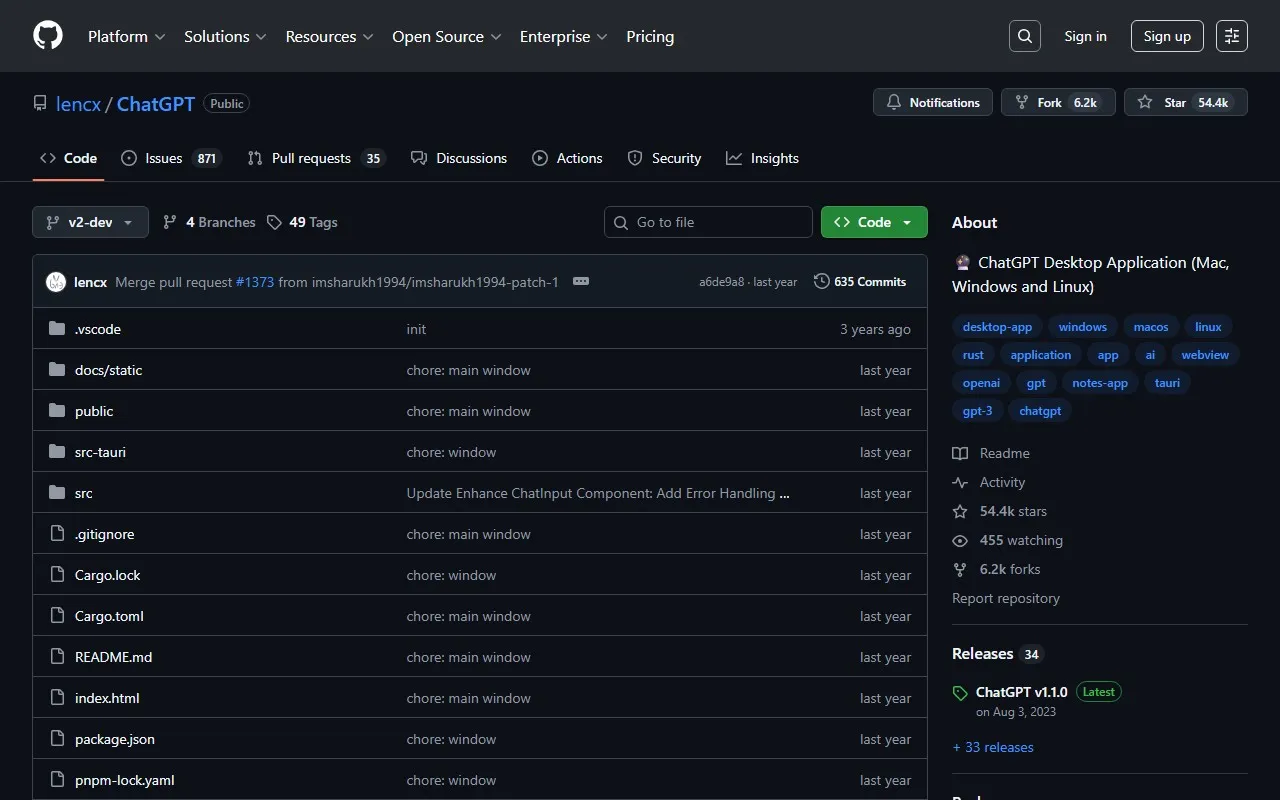The height and width of the screenshot is (800, 1280).
Task: Expand the Platform menu in header
Action: pyautogui.click(x=126, y=36)
